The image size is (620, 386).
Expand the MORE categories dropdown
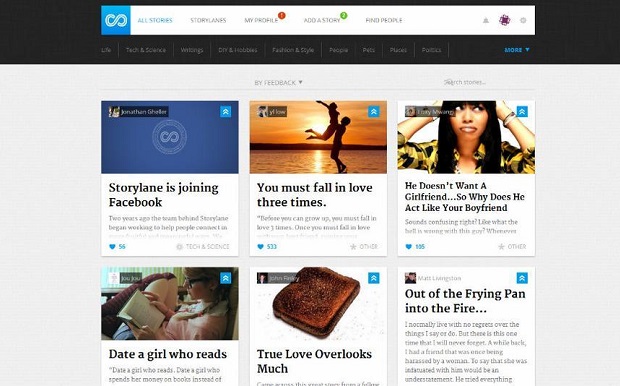click(x=517, y=50)
